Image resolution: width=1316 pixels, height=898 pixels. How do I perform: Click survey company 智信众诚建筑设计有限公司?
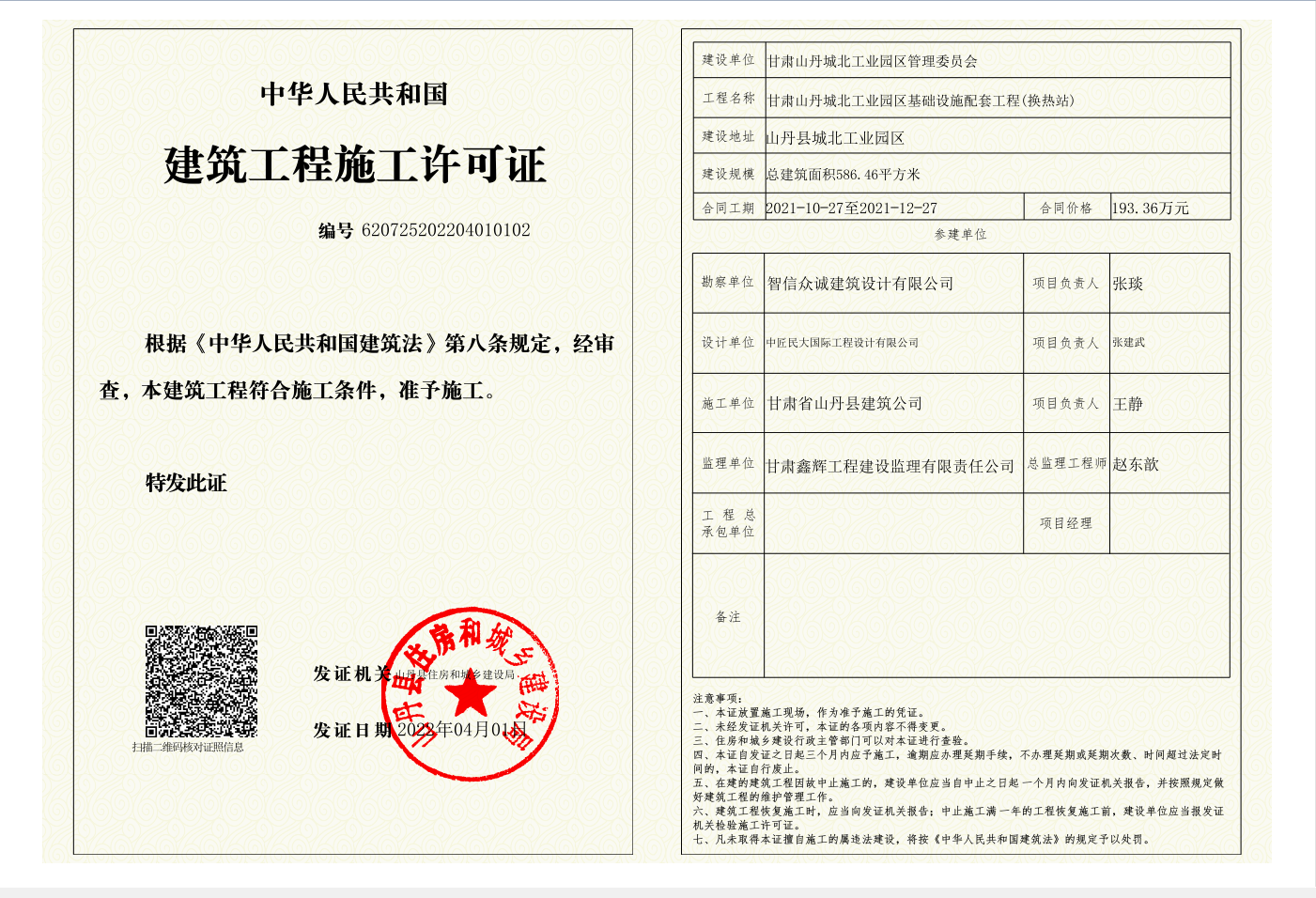860,284
